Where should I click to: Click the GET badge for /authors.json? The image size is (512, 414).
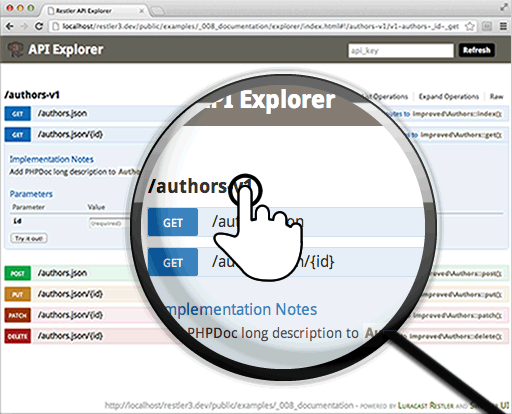18,114
